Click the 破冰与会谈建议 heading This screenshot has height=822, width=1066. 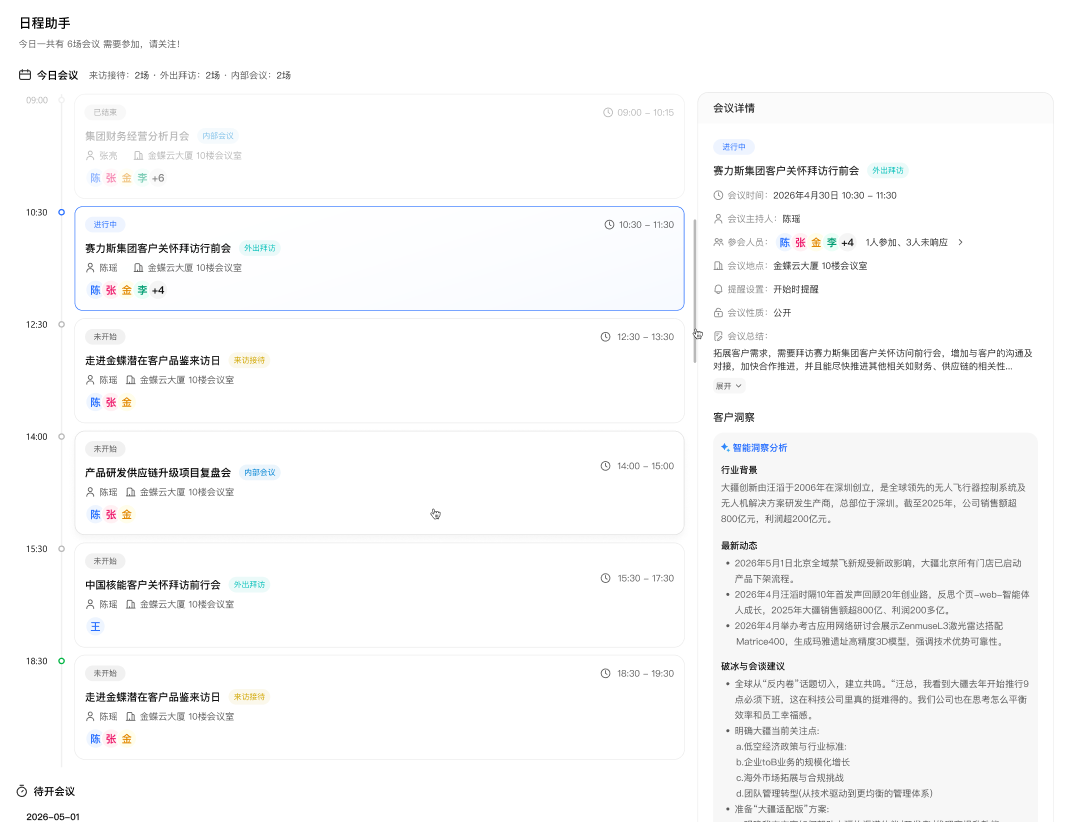pyautogui.click(x=753, y=666)
